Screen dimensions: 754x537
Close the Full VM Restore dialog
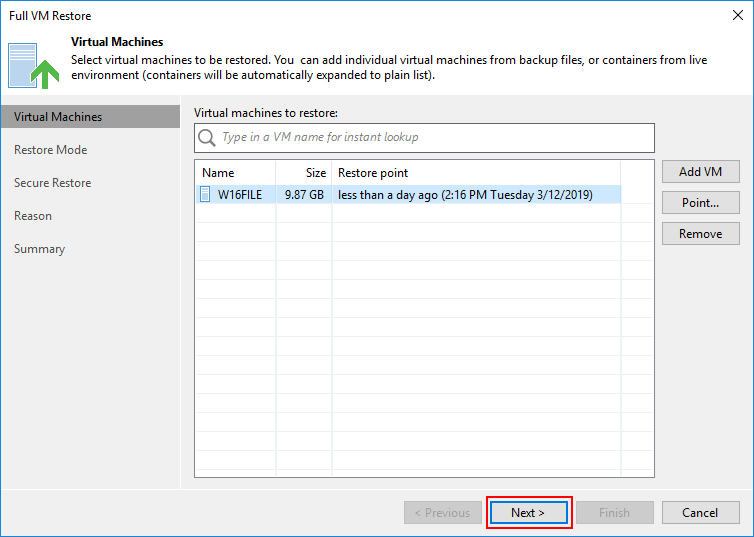point(738,15)
